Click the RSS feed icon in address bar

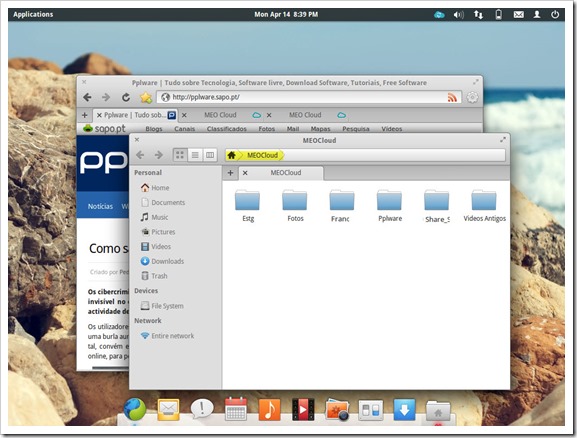452,98
